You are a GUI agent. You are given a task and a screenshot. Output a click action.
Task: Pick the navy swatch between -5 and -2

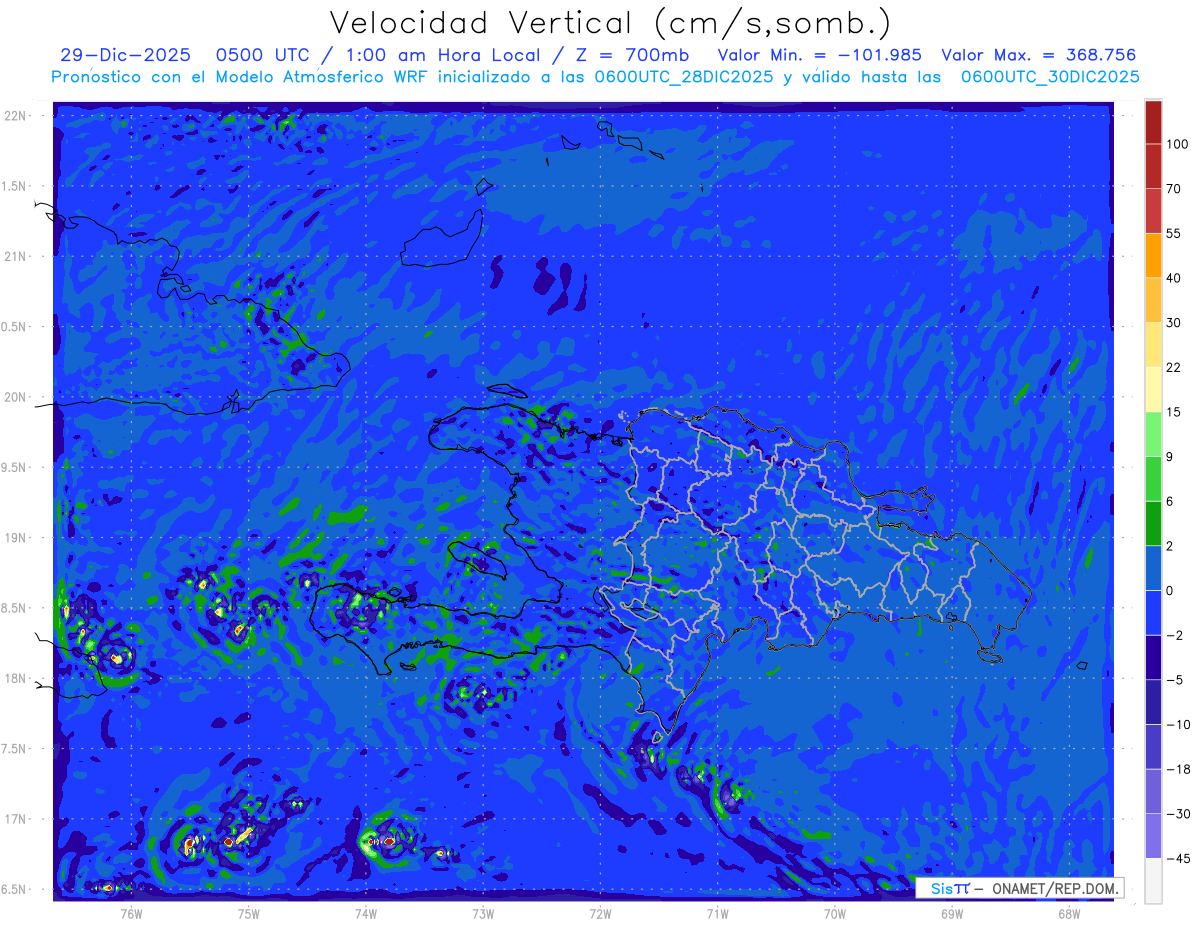point(1153,657)
